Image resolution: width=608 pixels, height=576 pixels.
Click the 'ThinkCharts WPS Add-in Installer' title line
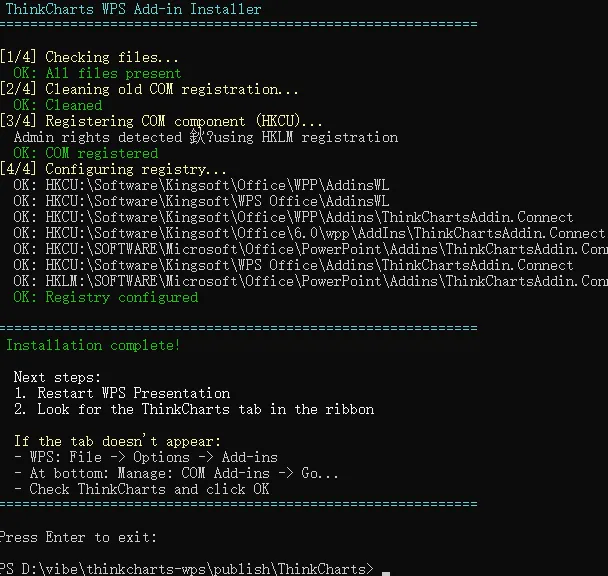(x=133, y=9)
